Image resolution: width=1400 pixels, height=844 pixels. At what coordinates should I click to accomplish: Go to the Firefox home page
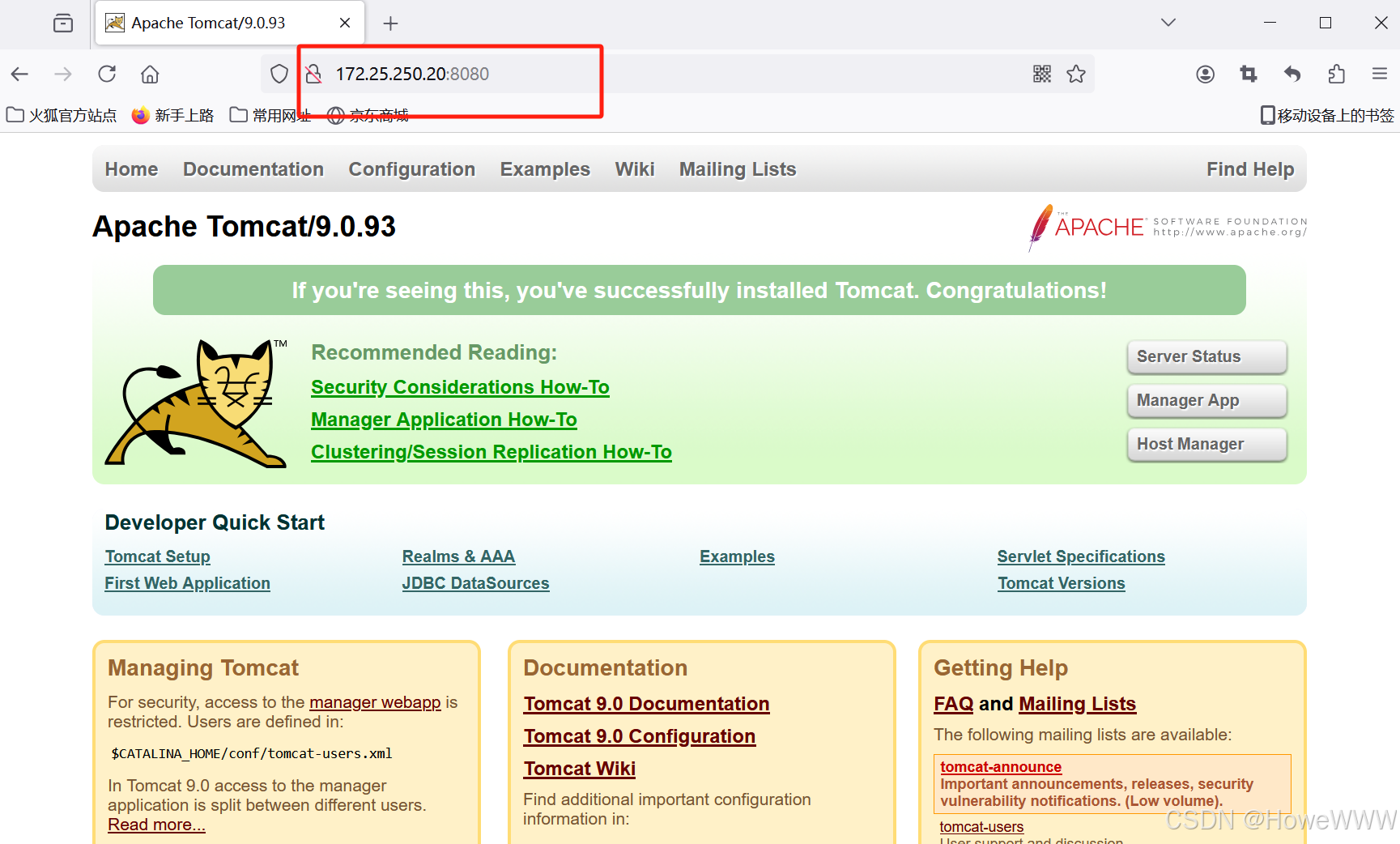[x=150, y=75]
